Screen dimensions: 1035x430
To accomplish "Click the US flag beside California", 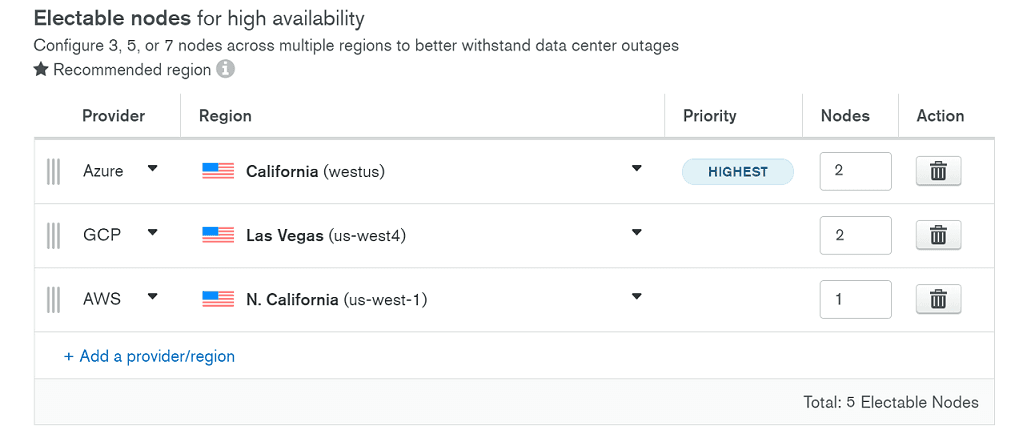I will coord(218,171).
